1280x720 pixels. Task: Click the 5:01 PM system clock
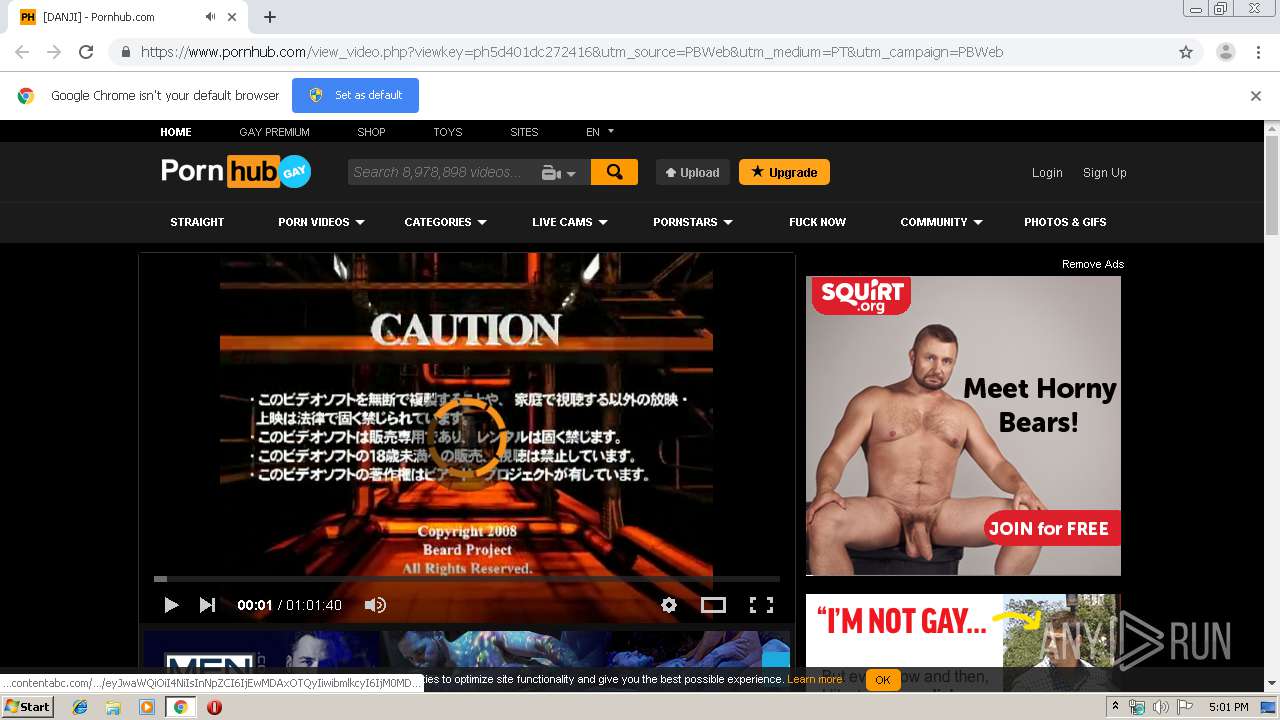[1228, 707]
